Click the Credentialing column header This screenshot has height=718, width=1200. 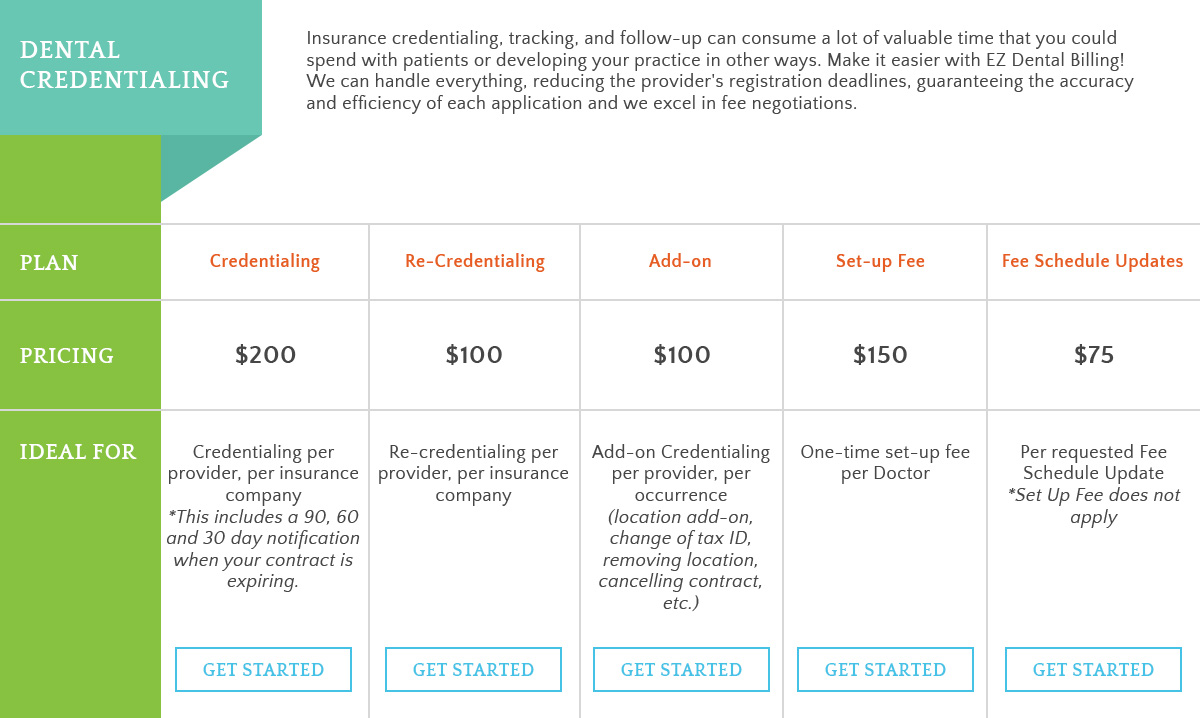[264, 261]
